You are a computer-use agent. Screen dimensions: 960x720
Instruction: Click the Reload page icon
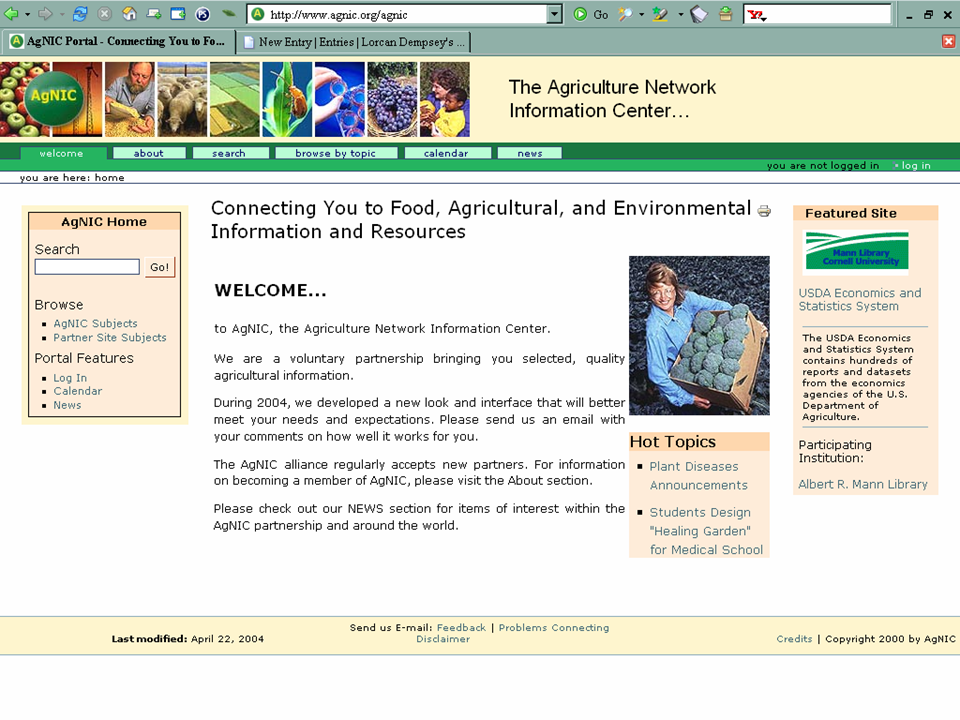pyautogui.click(x=80, y=13)
